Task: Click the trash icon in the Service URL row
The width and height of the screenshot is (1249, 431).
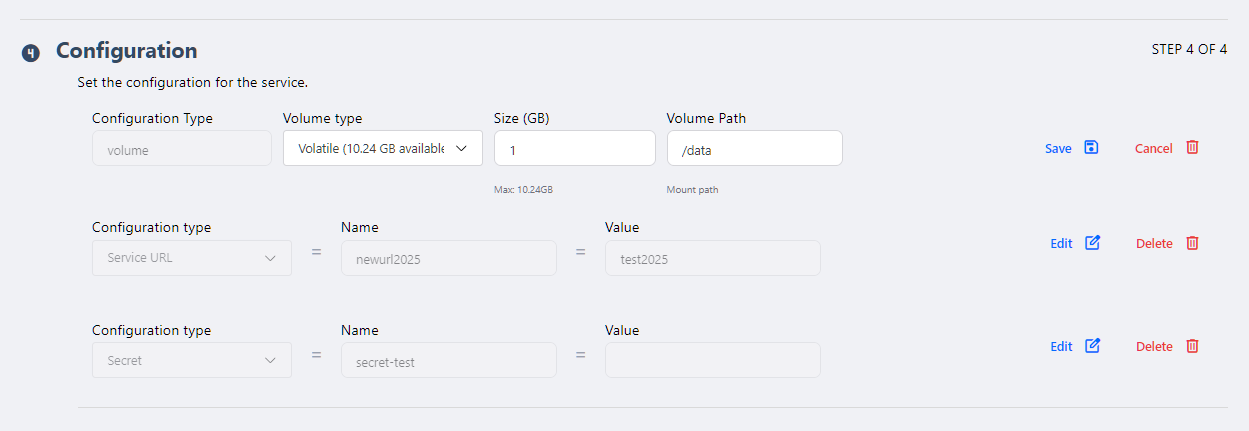Action: point(1192,243)
